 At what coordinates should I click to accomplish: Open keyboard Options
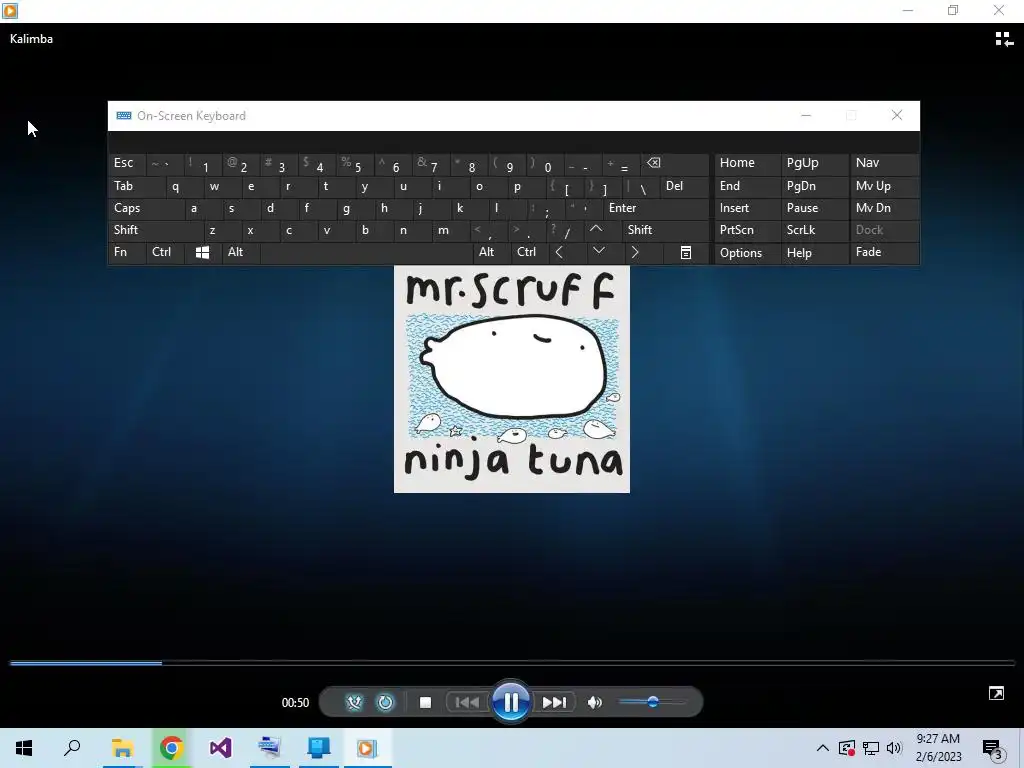(x=747, y=253)
